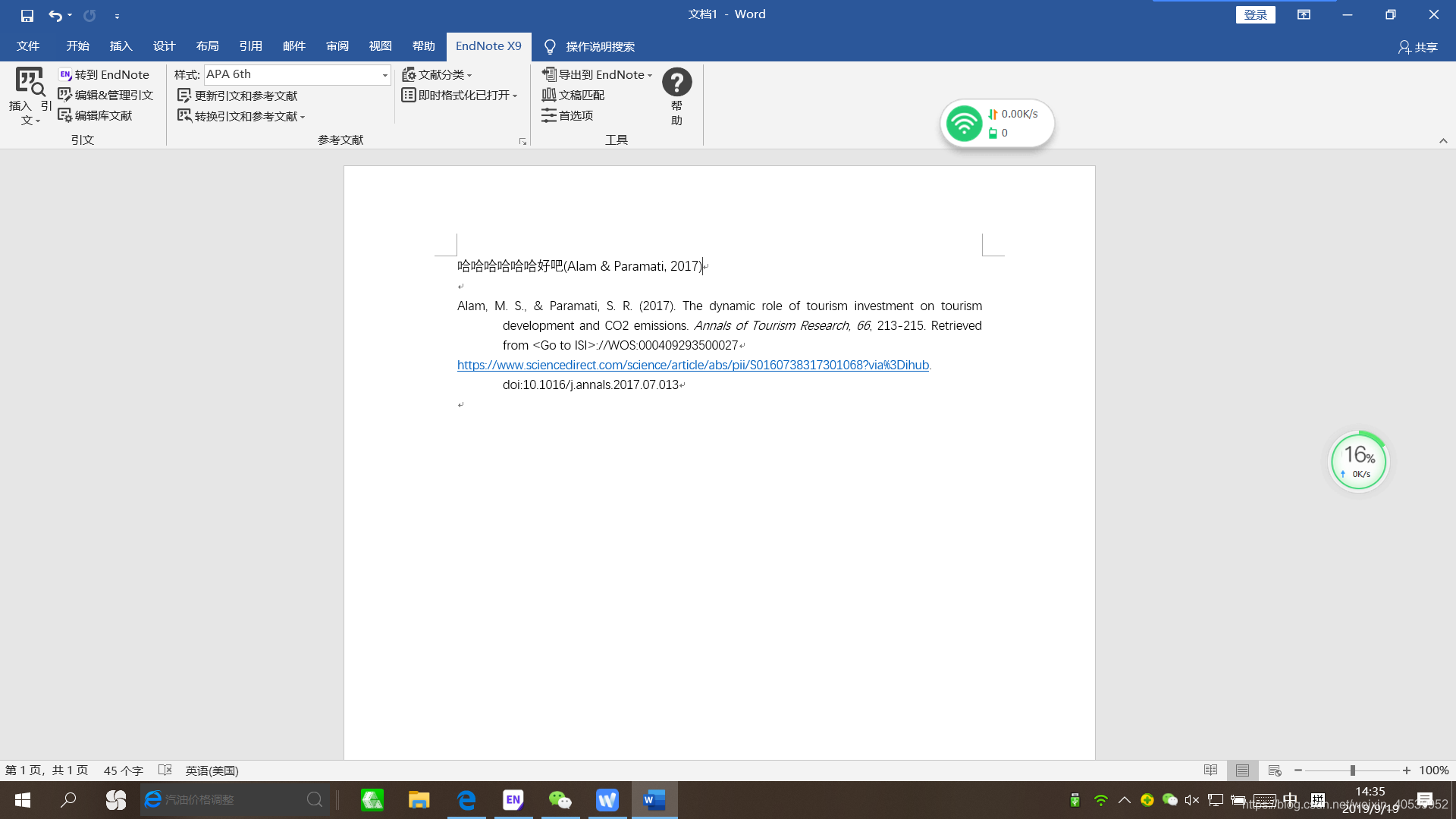Click Edit Library Reference icon
The image size is (1456, 819).
point(65,115)
